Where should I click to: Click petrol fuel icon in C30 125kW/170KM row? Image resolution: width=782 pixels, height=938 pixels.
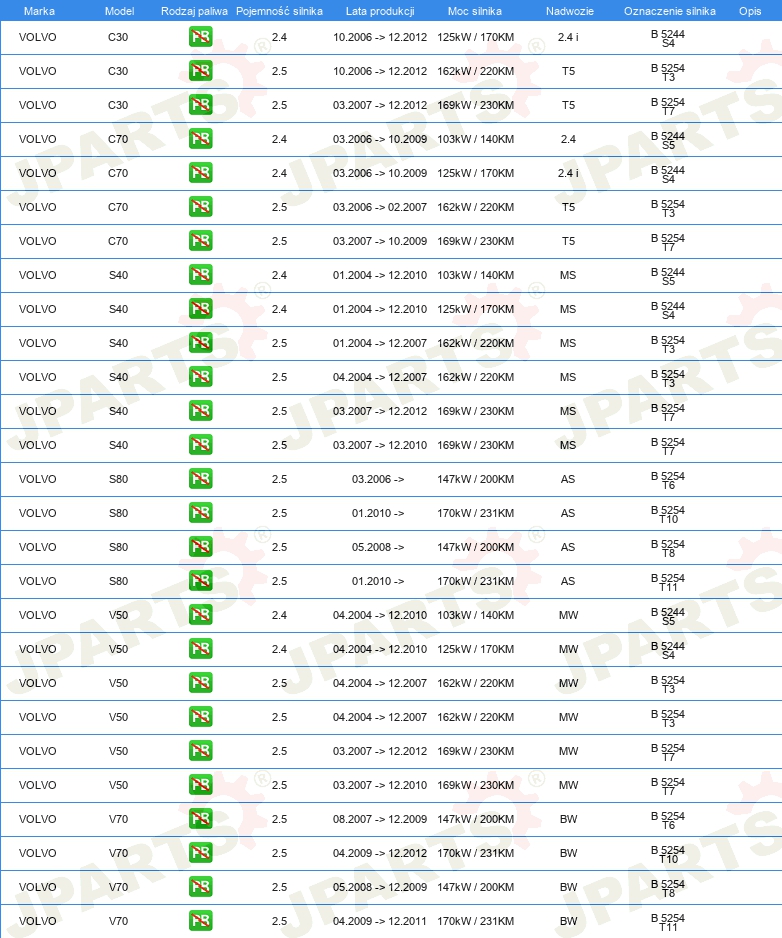[200, 37]
